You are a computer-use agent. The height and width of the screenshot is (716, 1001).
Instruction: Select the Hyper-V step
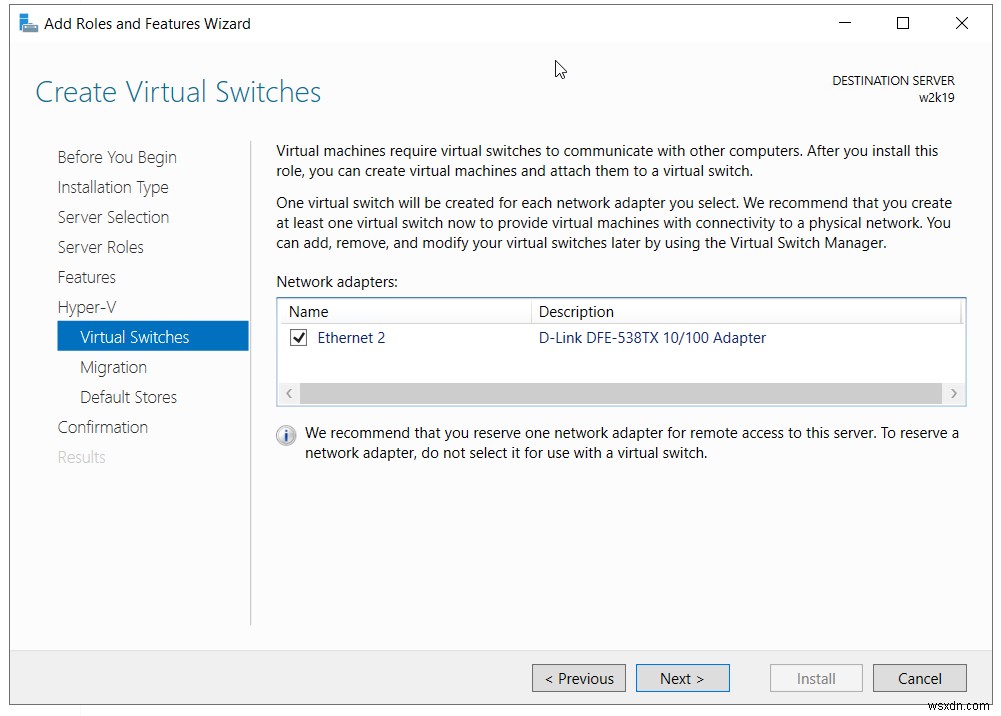tap(87, 307)
